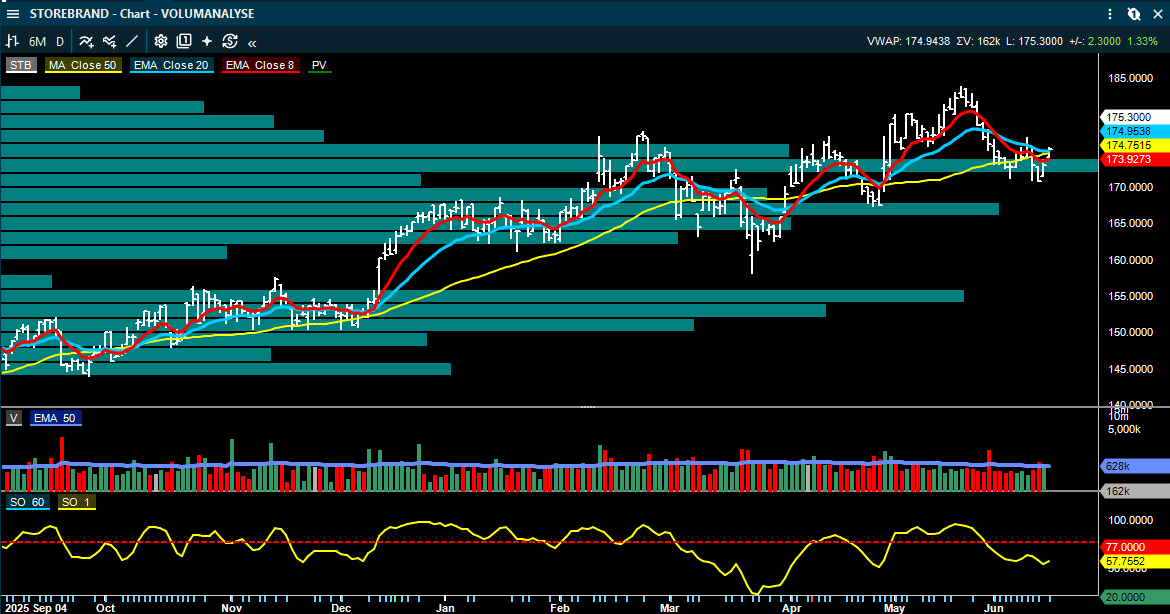The width and height of the screenshot is (1170, 614).
Task: Click the Jun date axis label
Action: [x=993, y=608]
